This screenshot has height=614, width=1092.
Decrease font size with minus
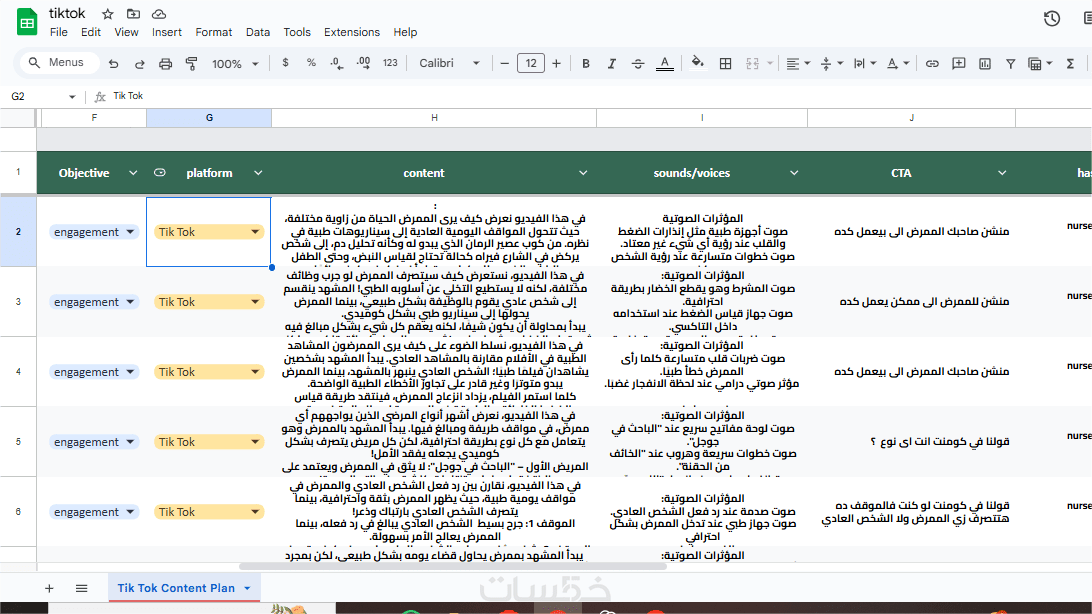pyautogui.click(x=505, y=63)
